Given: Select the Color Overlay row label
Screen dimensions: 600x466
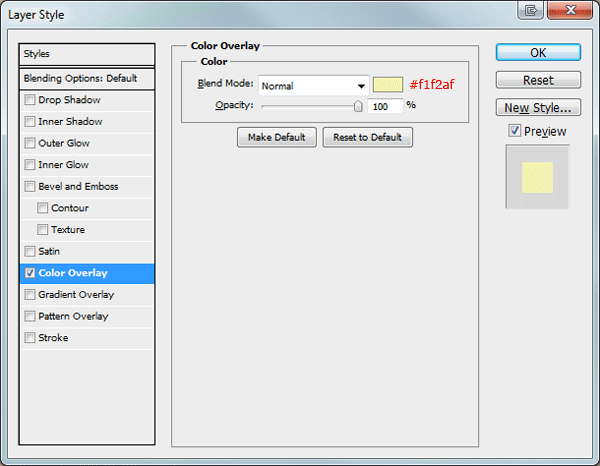Looking at the screenshot, I should (73, 273).
